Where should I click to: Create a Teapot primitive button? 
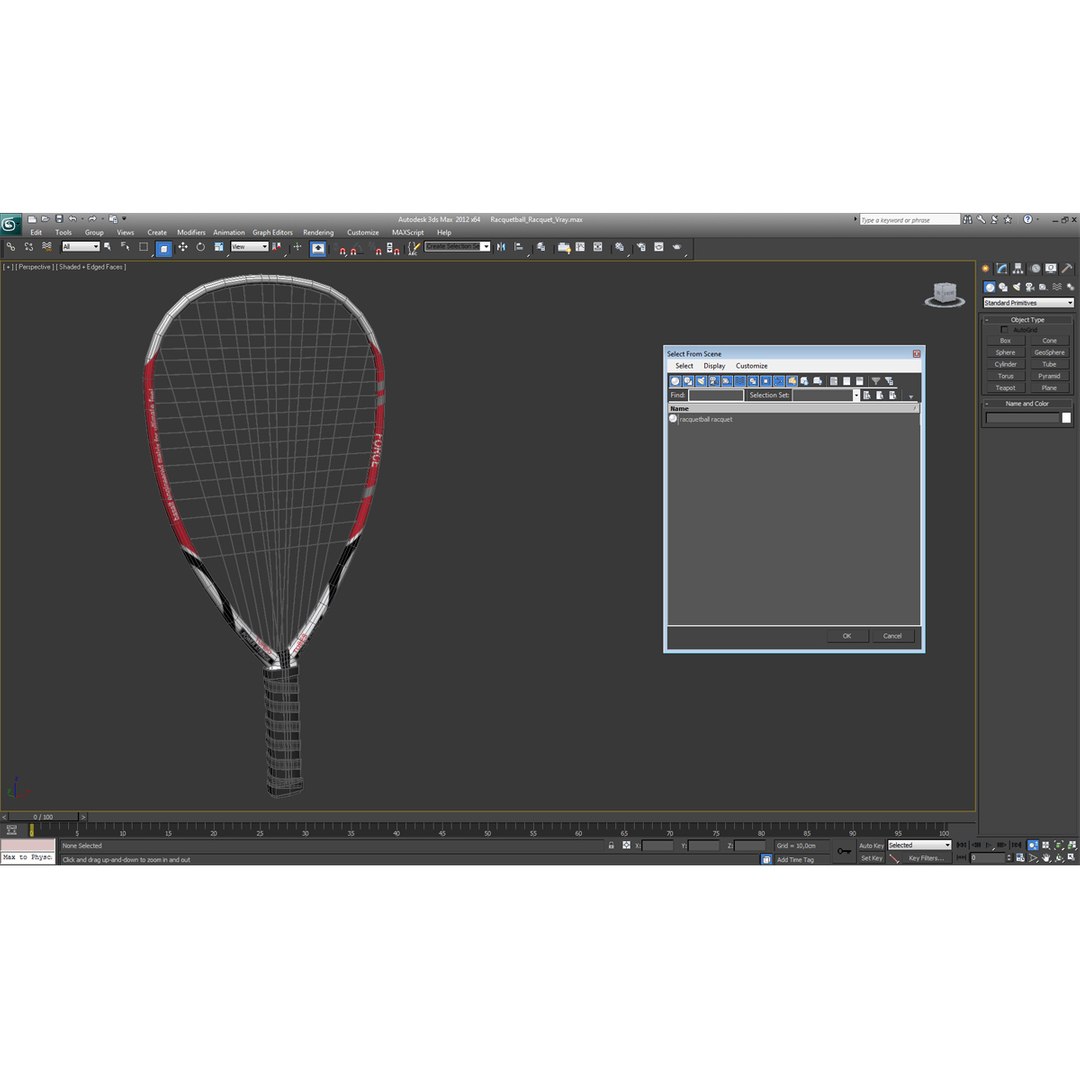(1005, 388)
